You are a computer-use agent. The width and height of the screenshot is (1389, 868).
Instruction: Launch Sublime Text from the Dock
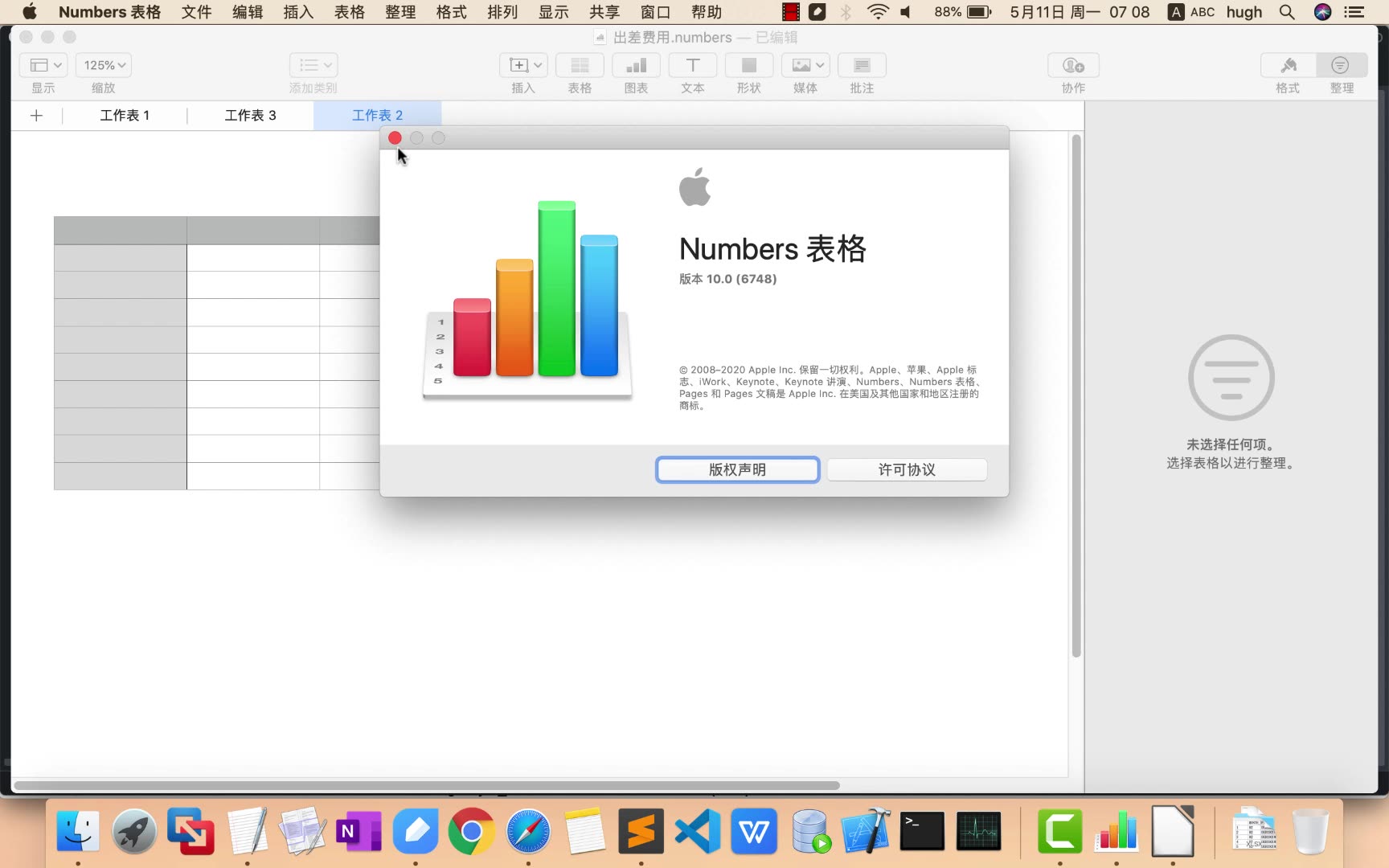point(641,831)
